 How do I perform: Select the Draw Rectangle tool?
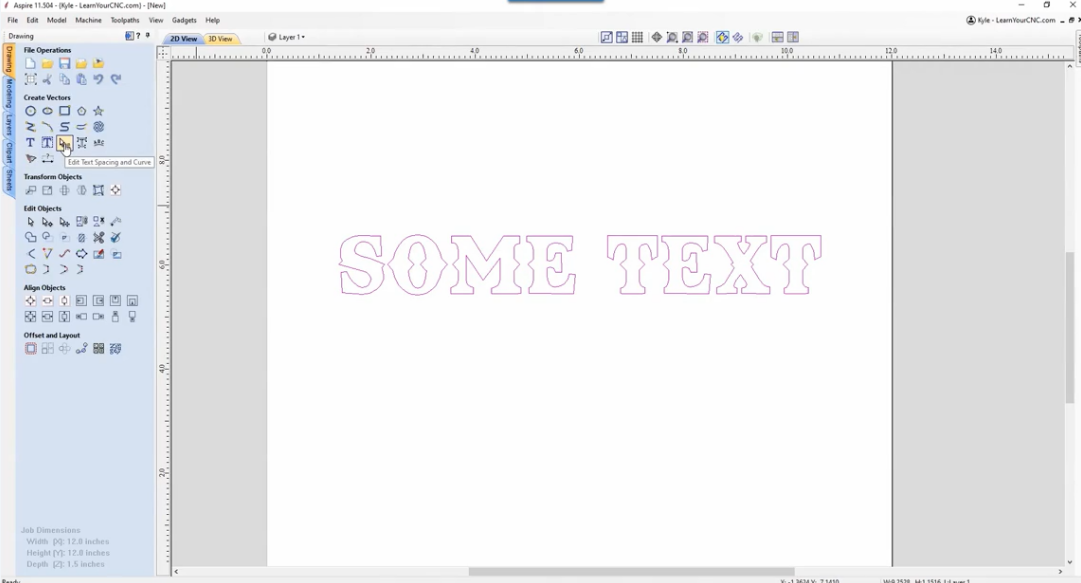[x=64, y=111]
